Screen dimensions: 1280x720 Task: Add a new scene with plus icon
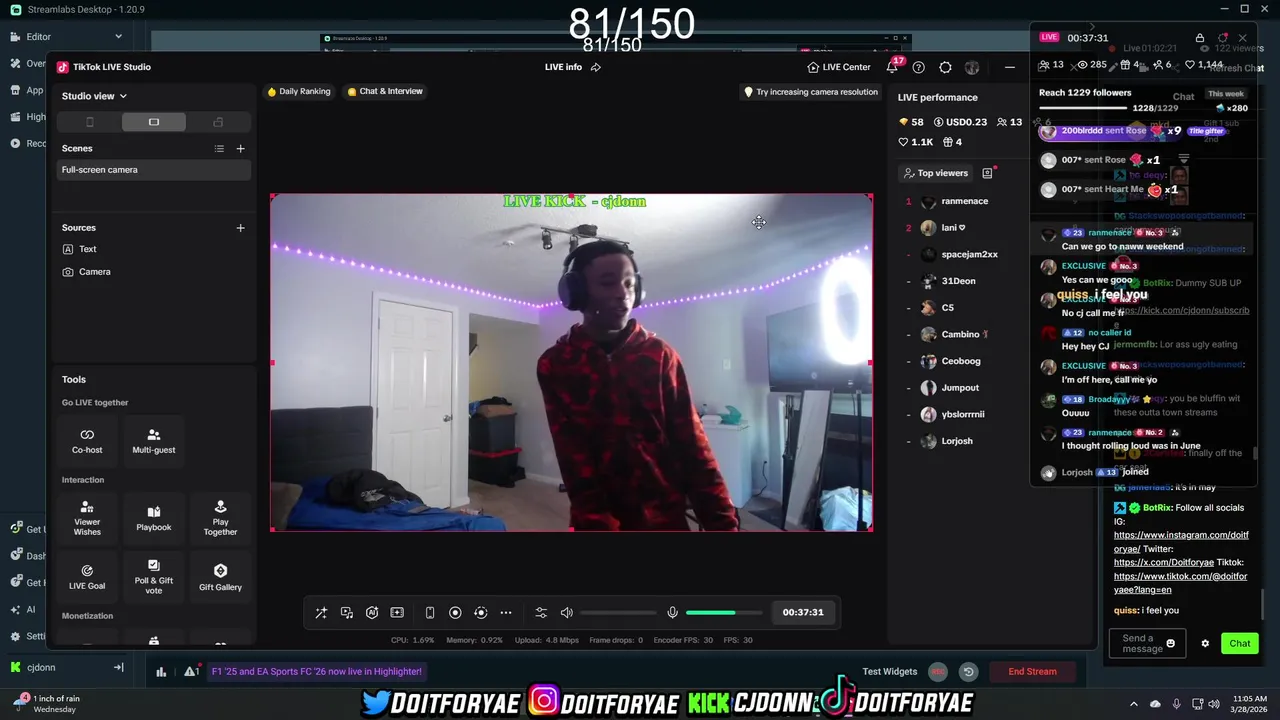click(240, 148)
